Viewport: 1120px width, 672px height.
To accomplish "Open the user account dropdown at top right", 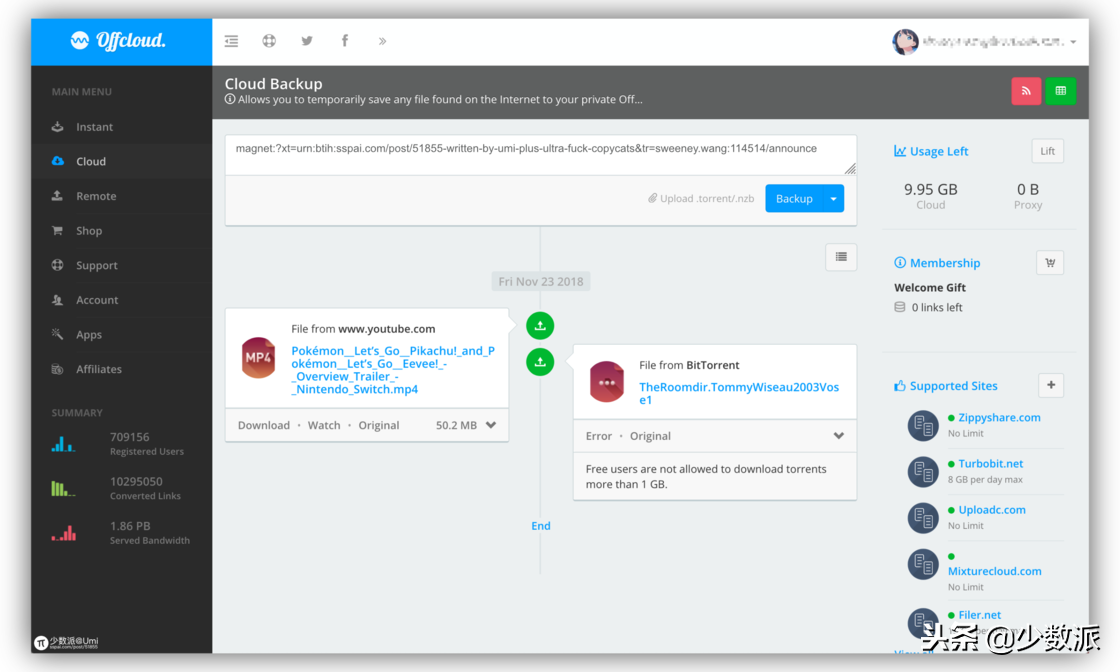I will [984, 41].
